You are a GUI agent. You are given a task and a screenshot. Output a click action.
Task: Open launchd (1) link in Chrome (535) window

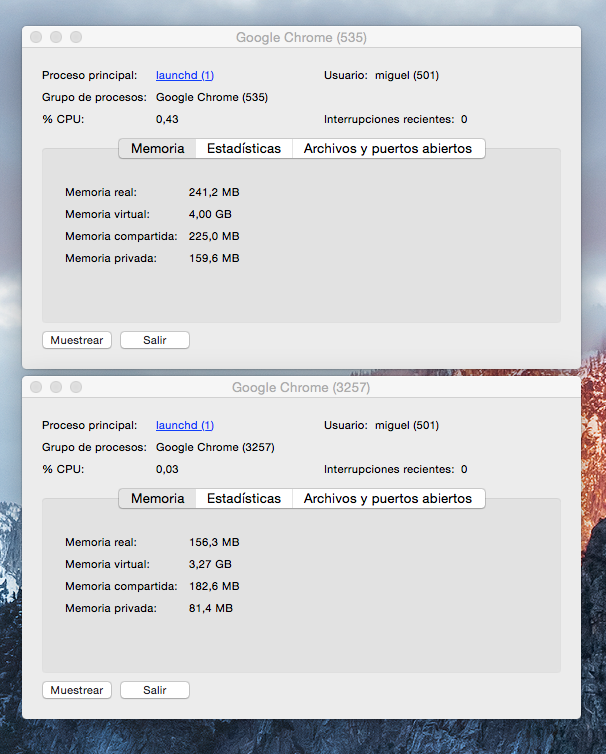185,75
